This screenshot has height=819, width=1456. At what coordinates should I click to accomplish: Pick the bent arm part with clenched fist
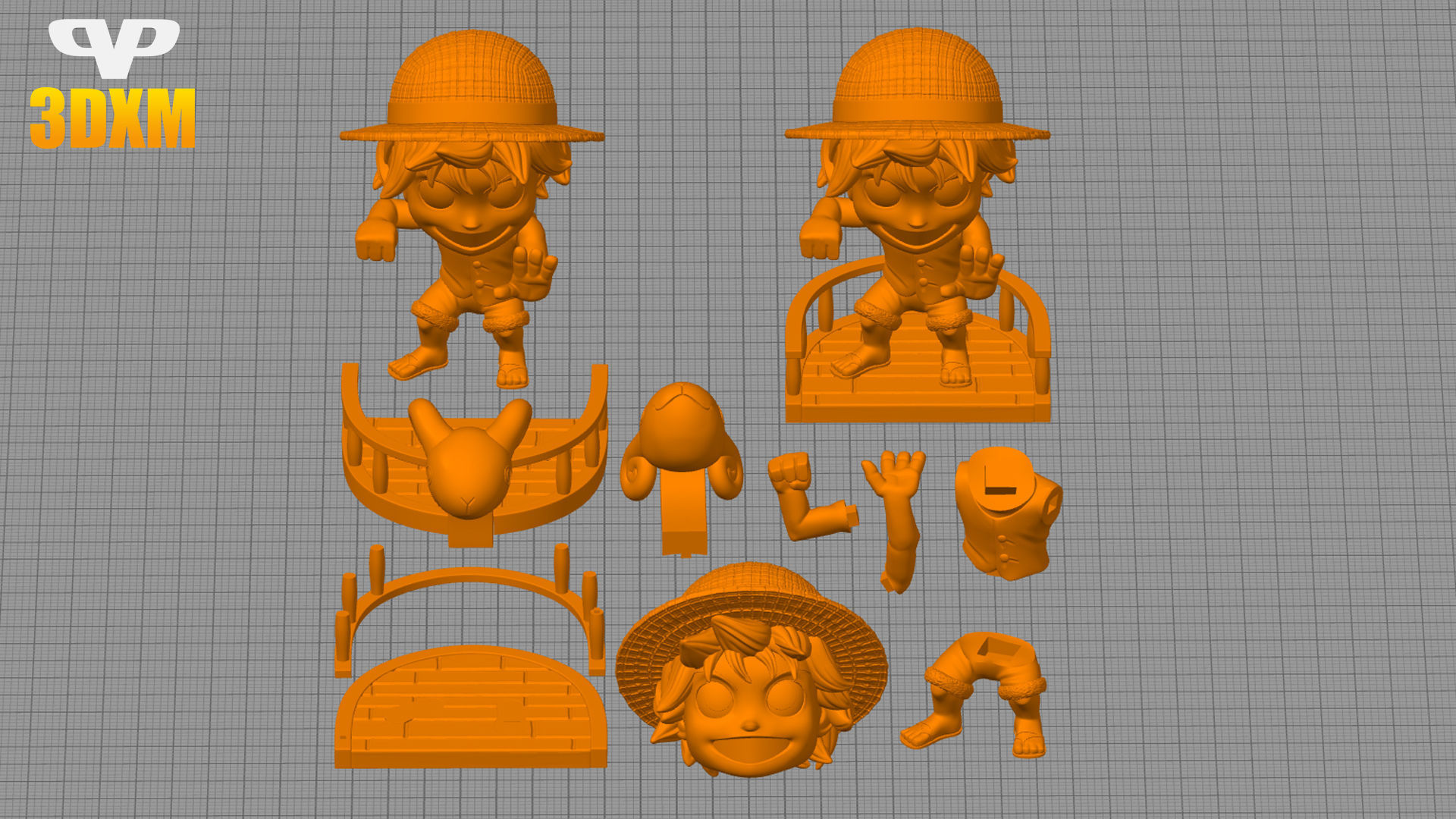[x=811, y=497]
